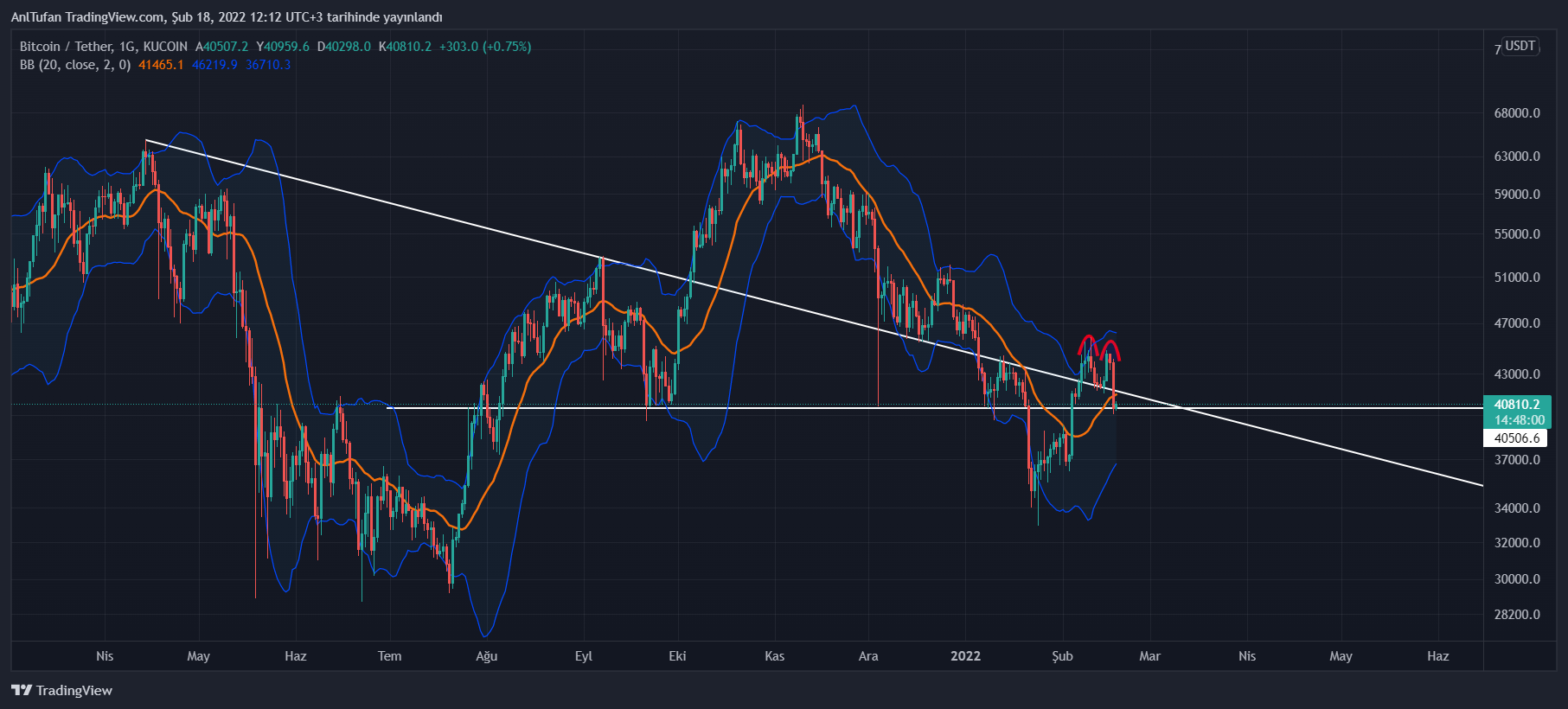Click the 68000.0 level on price axis

1517,113
